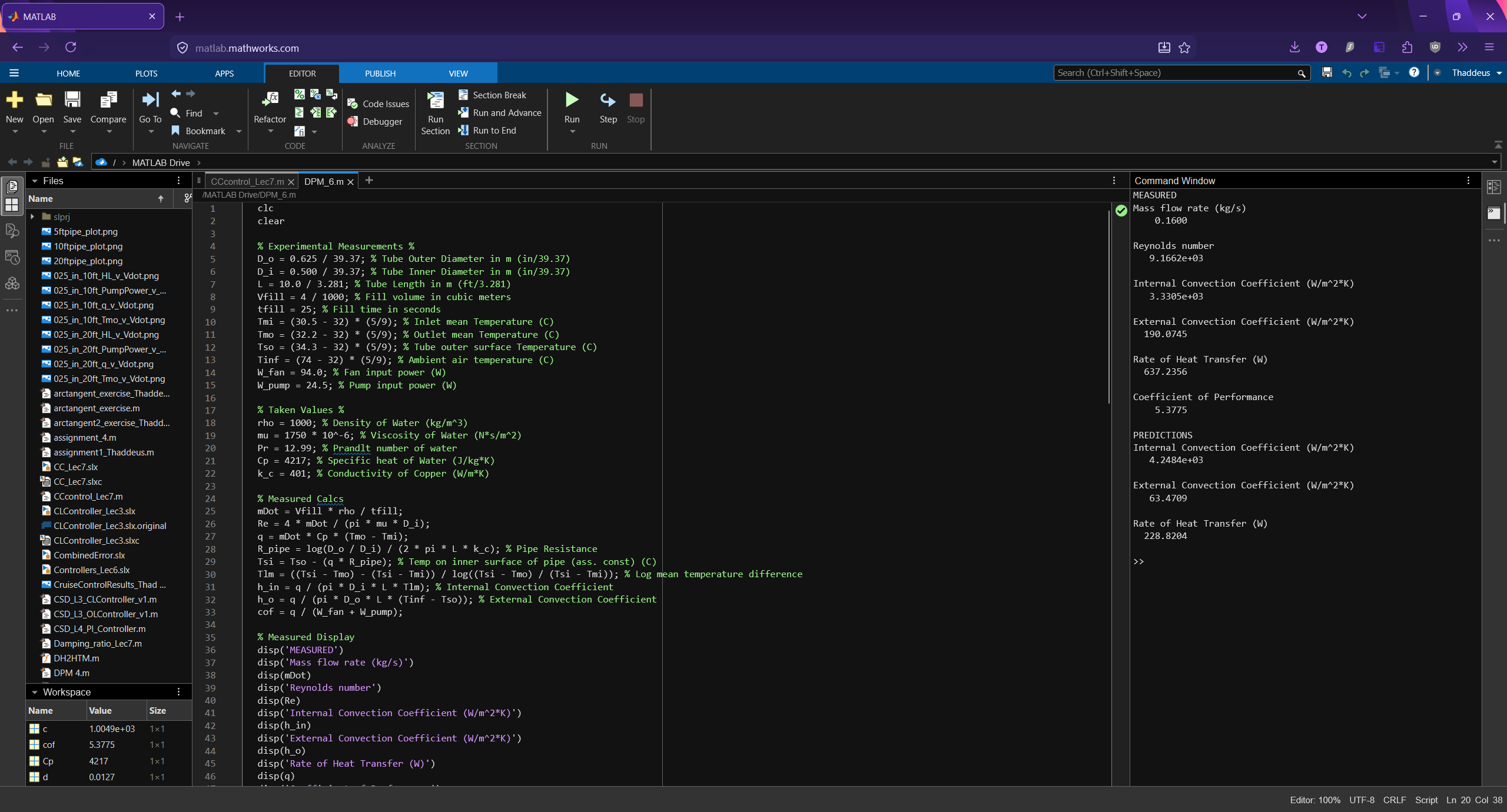Click the Compare files icon
This screenshot has height=812, width=1507.
coord(108,100)
